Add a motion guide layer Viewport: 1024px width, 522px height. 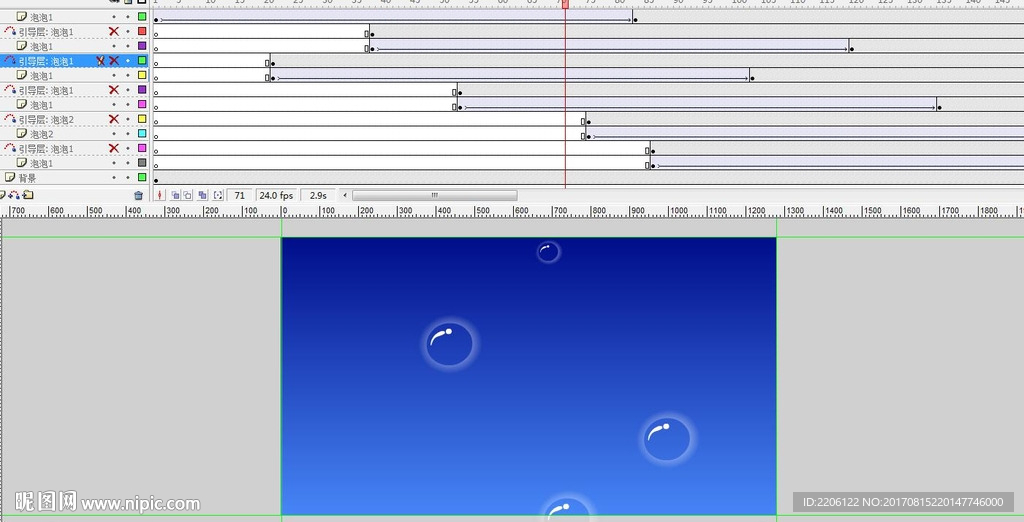pos(14,195)
